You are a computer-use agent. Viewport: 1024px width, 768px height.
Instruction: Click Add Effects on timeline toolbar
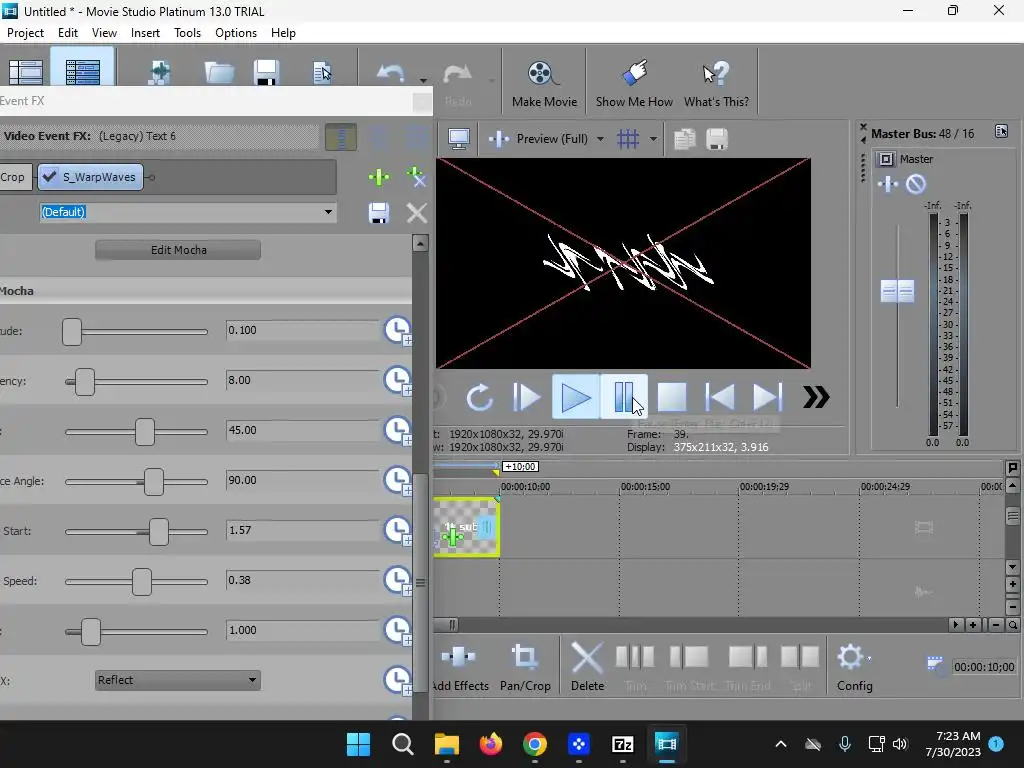click(x=459, y=667)
